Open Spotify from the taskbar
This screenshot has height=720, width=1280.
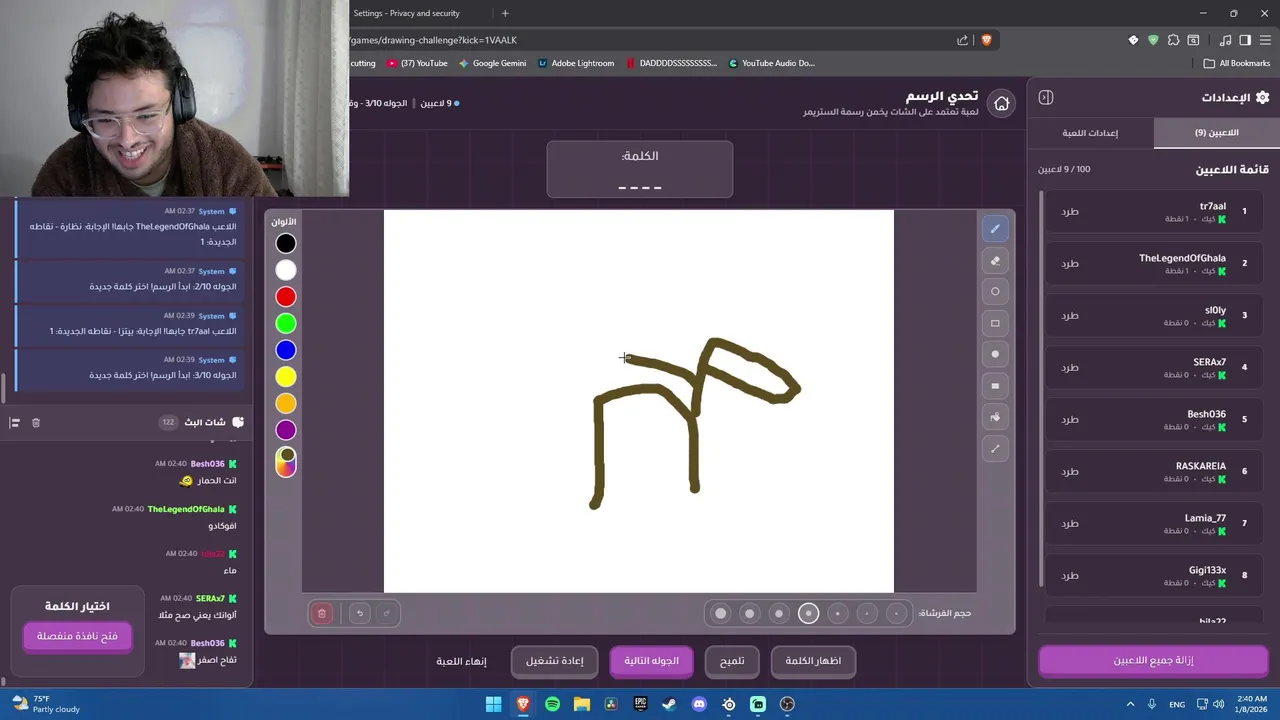552,704
